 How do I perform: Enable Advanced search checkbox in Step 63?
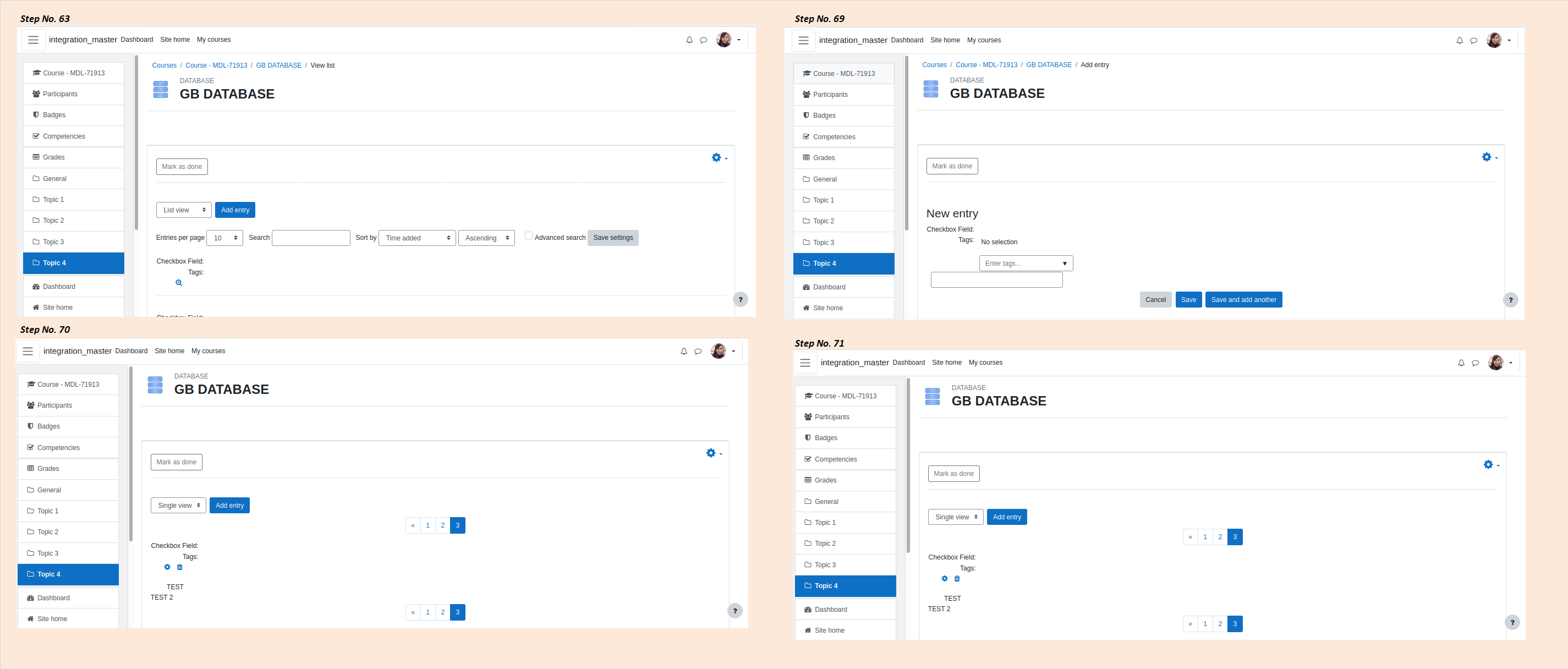528,236
